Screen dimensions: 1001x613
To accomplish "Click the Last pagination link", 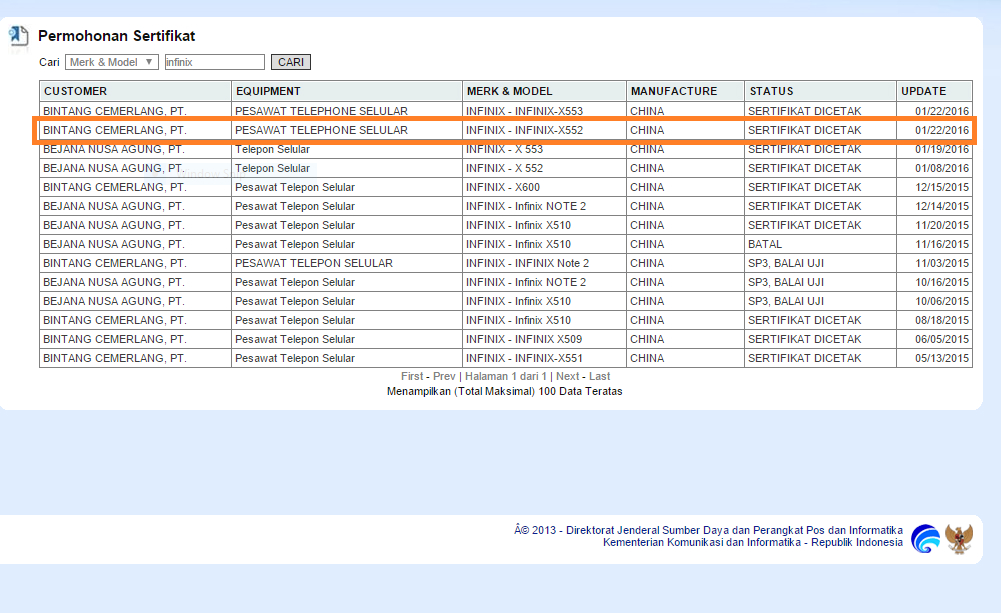I will [x=599, y=376].
